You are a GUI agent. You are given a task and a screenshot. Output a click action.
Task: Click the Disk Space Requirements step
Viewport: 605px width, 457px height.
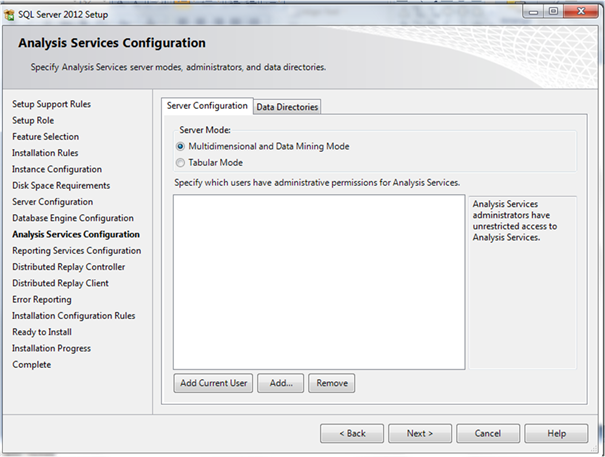[61, 186]
